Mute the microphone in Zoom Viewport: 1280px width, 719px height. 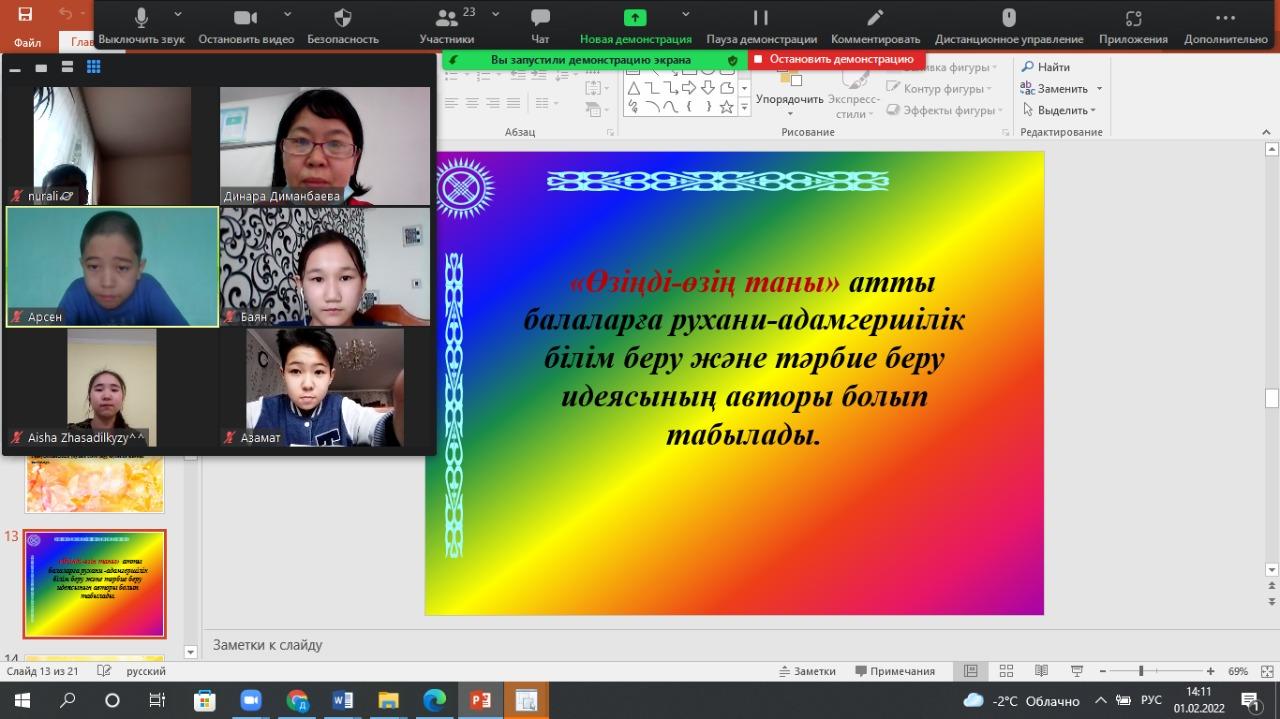pos(141,26)
